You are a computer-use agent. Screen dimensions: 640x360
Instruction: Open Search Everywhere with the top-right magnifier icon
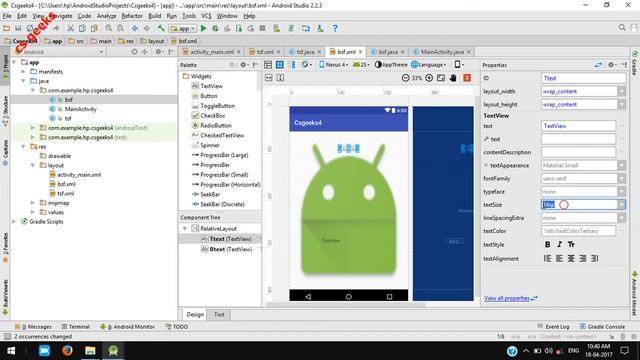pyautogui.click(x=622, y=27)
